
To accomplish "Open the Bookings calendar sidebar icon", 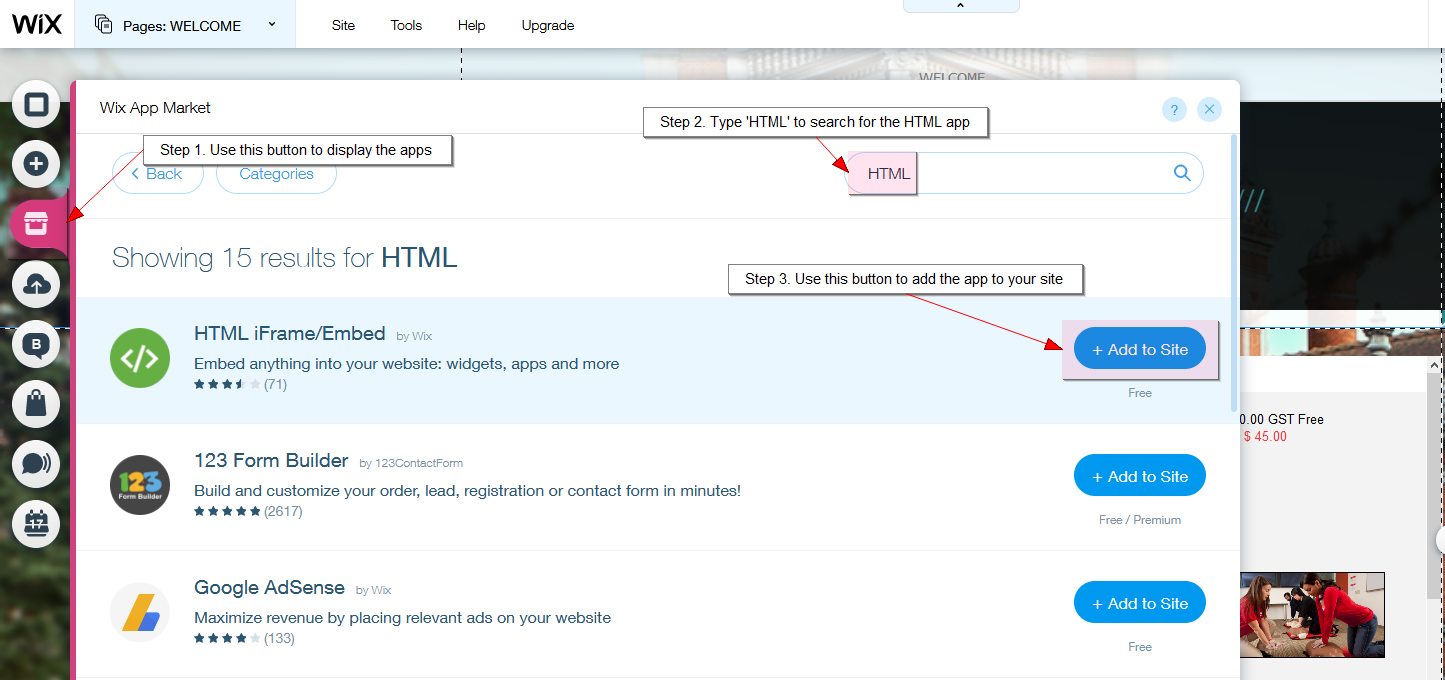I will tap(36, 522).
